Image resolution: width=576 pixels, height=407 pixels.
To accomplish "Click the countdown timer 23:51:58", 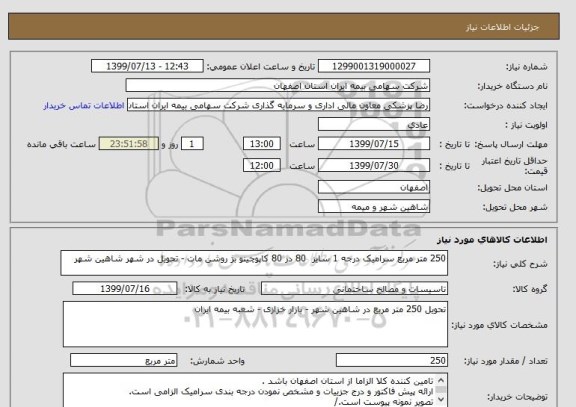I will click(129, 144).
